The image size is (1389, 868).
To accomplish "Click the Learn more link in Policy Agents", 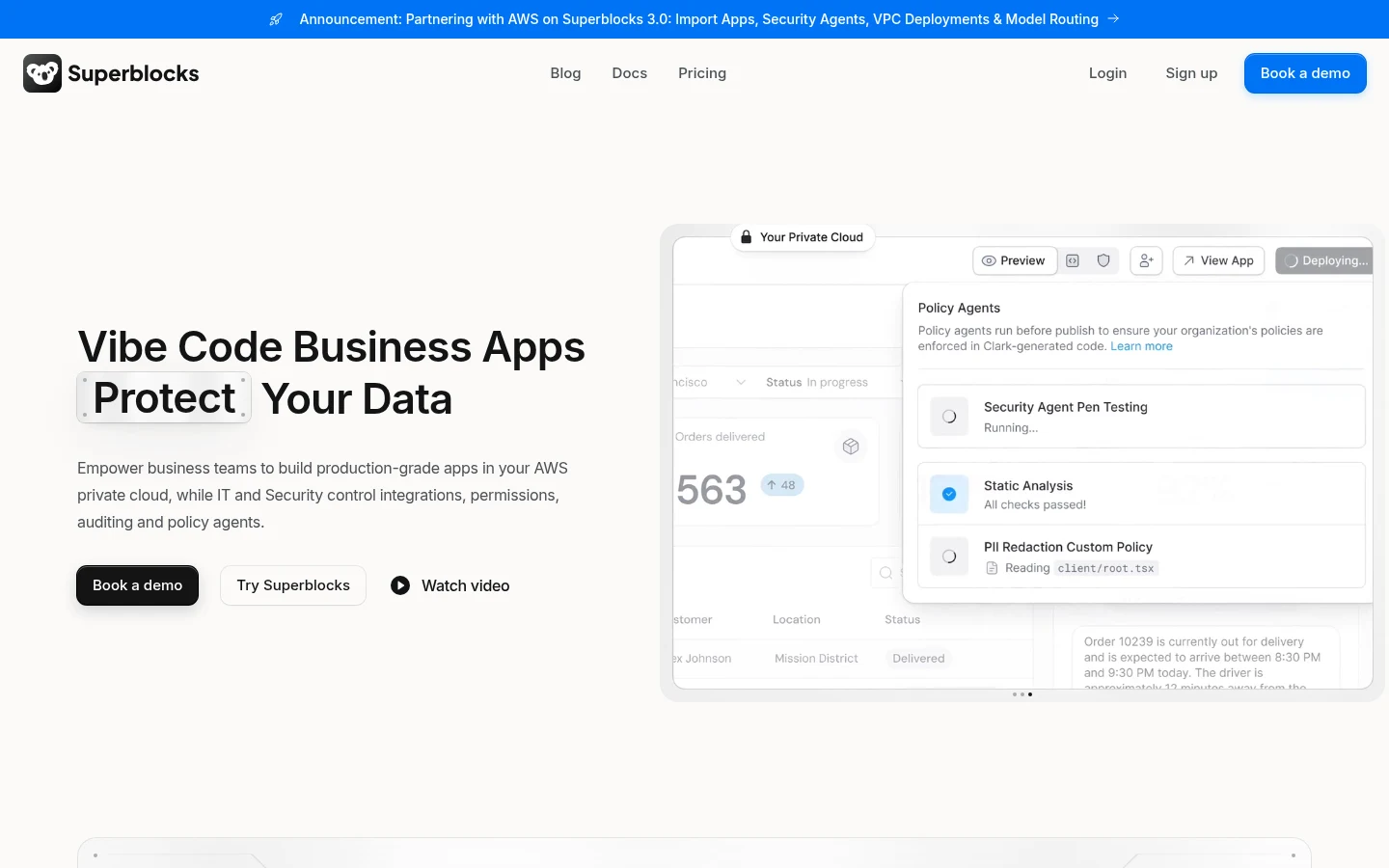I will (x=1141, y=346).
